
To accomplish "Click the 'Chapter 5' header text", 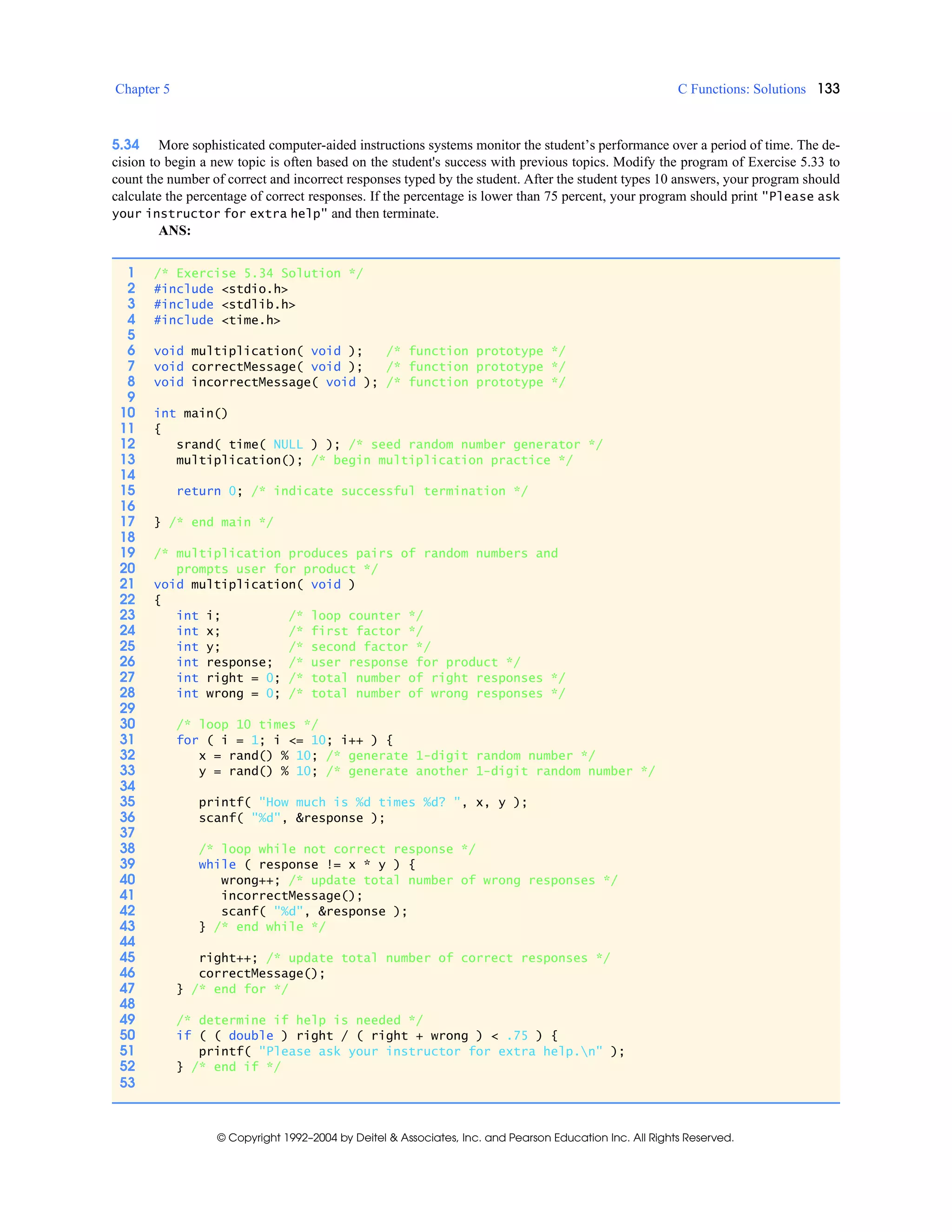I will coord(142,89).
